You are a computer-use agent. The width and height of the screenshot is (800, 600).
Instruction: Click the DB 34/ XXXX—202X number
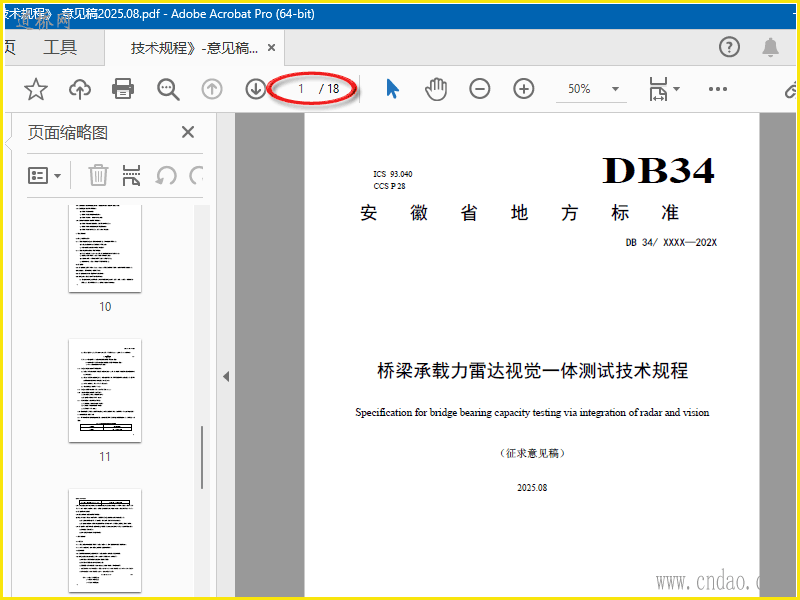coord(671,242)
